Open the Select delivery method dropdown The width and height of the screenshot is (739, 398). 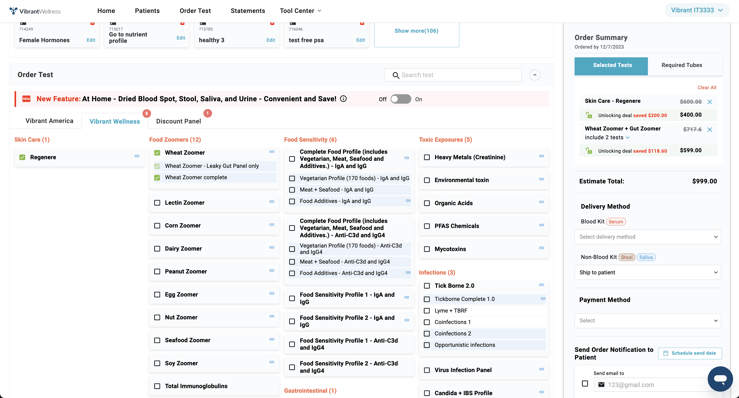point(648,237)
